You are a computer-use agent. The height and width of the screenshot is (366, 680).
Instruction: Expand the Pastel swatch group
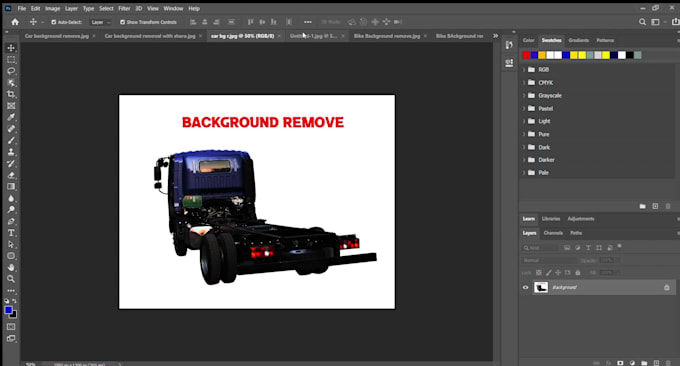coord(524,108)
